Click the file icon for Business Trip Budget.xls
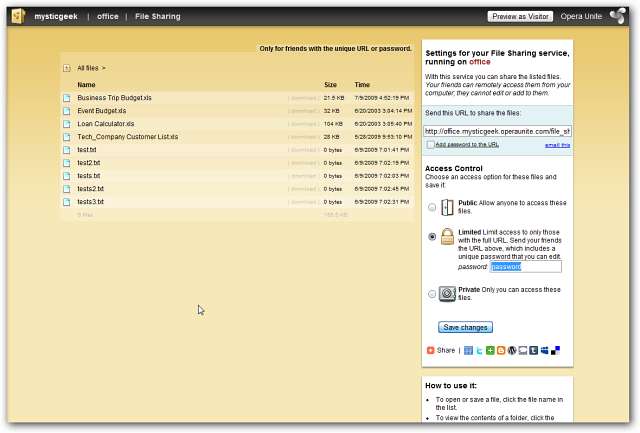Viewport: 640px width, 433px height. pyautogui.click(x=68, y=98)
